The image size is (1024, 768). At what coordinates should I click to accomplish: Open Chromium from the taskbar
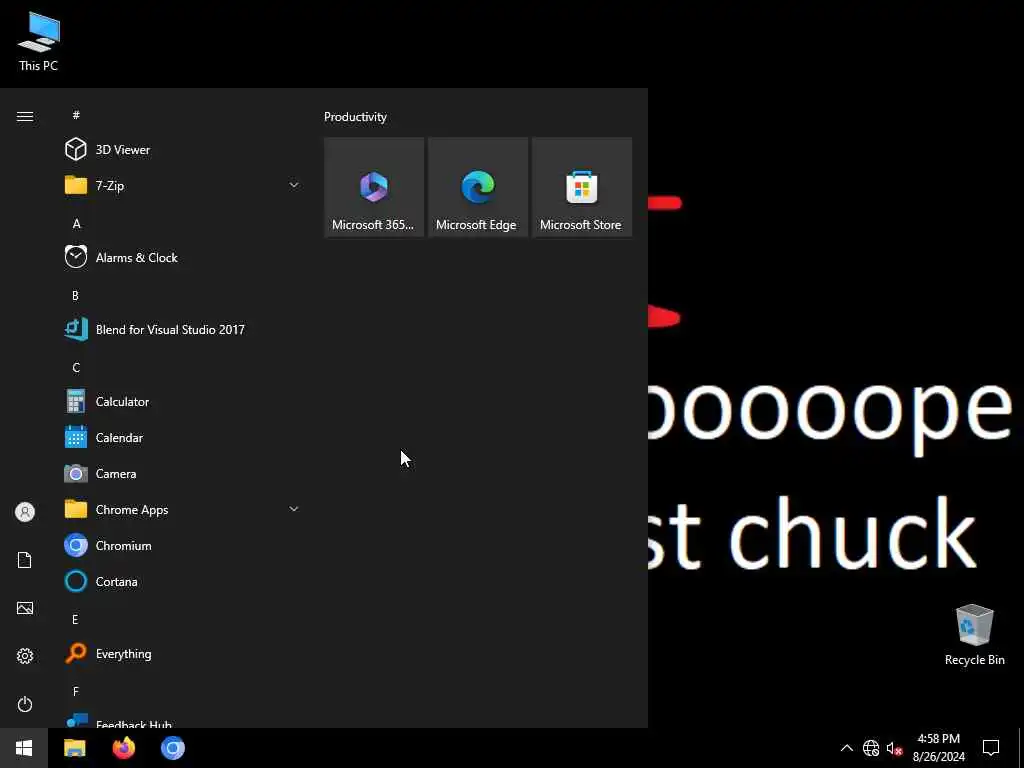[x=173, y=748]
